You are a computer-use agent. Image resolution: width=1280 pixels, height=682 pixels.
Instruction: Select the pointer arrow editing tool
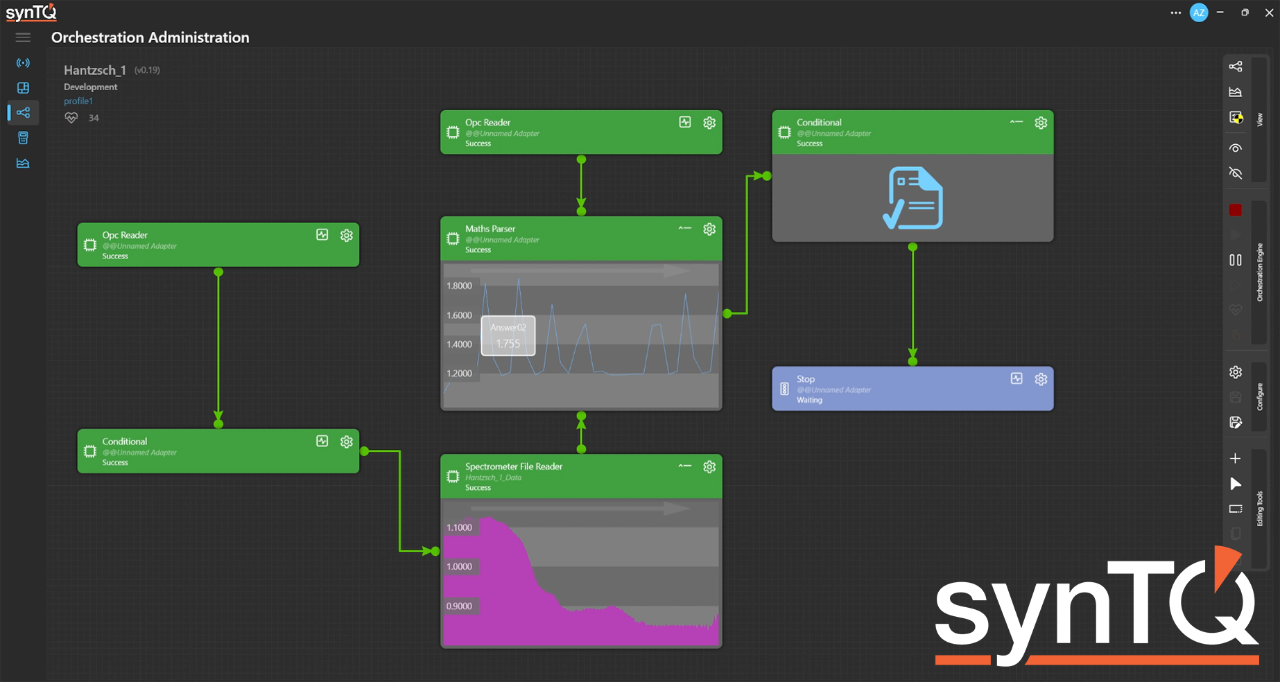click(1235, 484)
